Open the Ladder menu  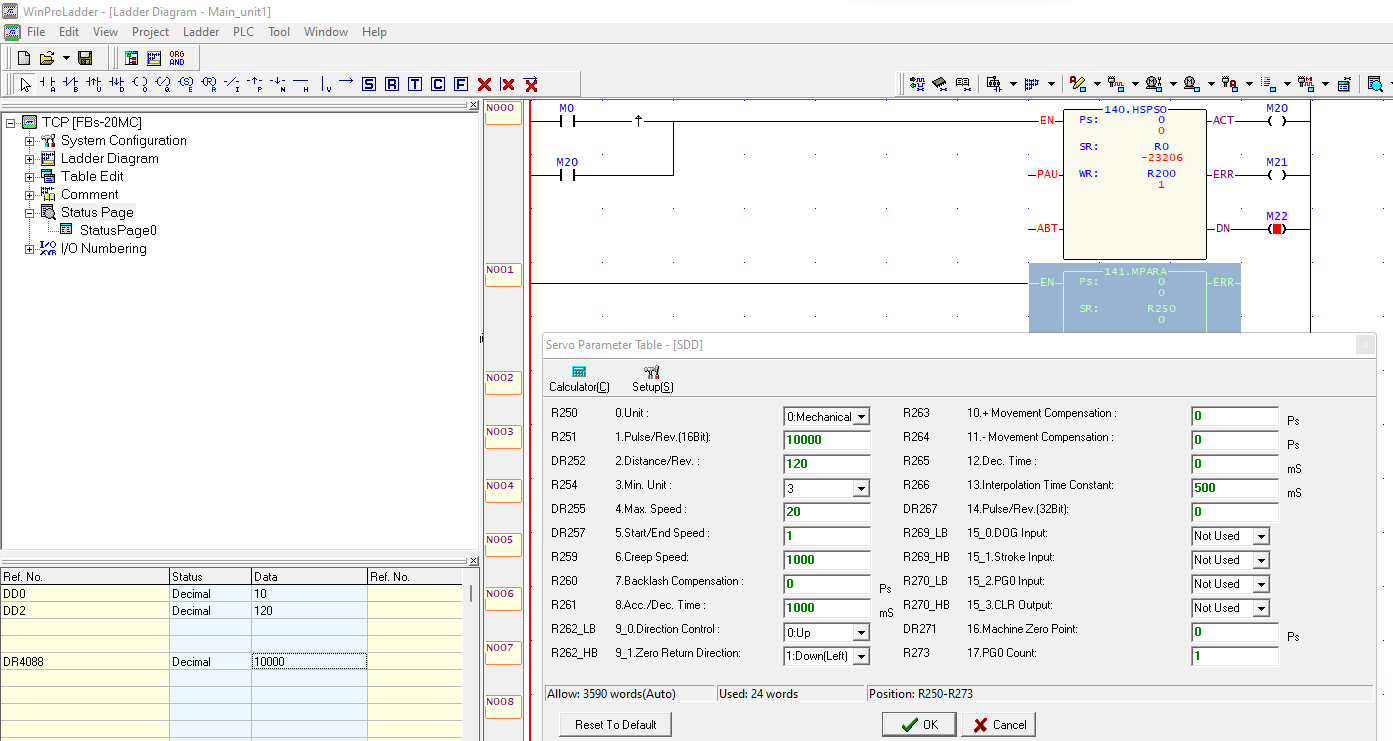pyautogui.click(x=201, y=32)
